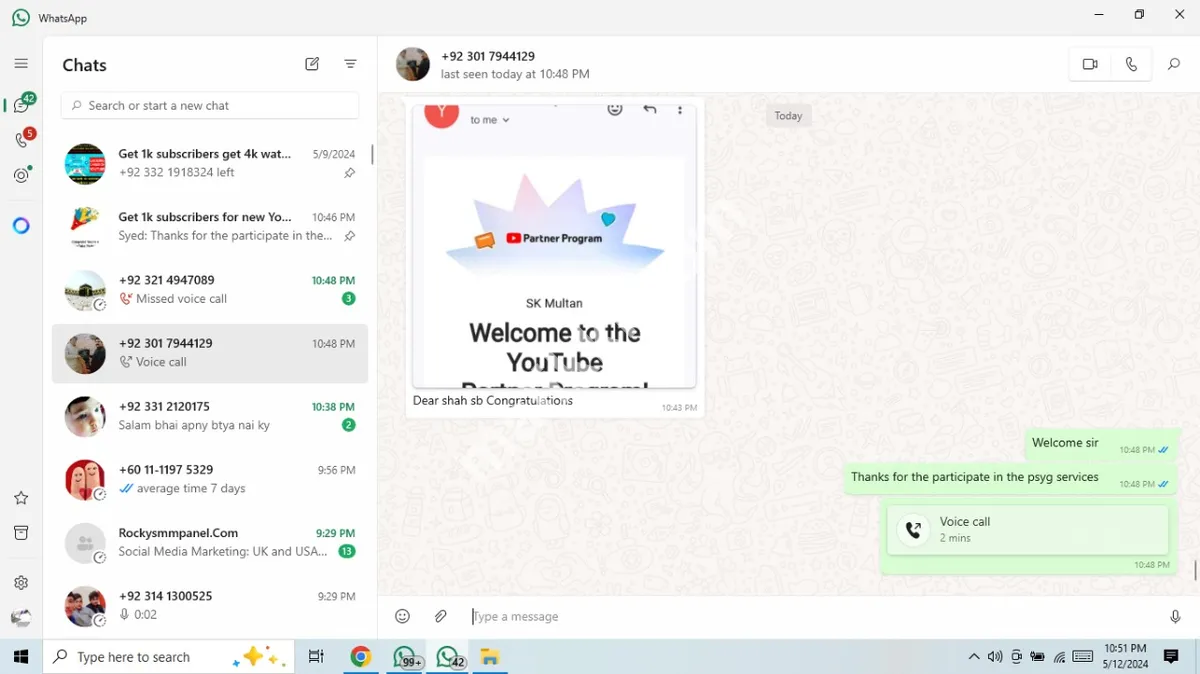Start a video call with the contact

1089,64
